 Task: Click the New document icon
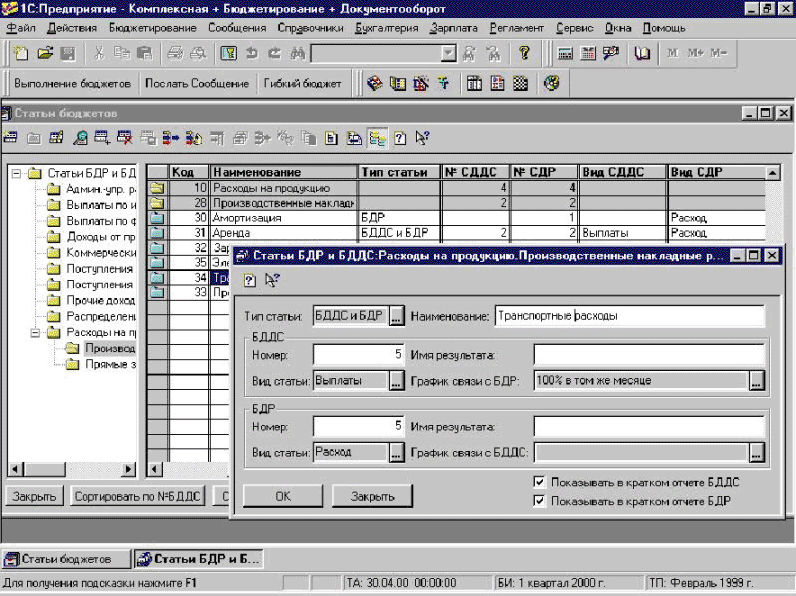(21, 53)
